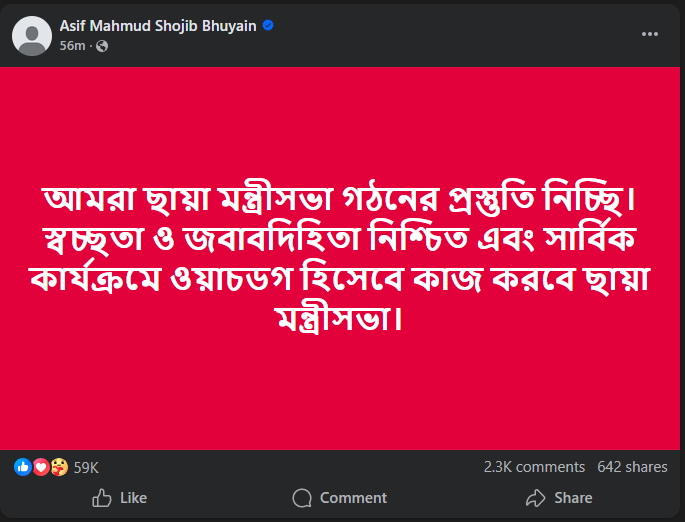Click the blue verified badge

(268, 27)
